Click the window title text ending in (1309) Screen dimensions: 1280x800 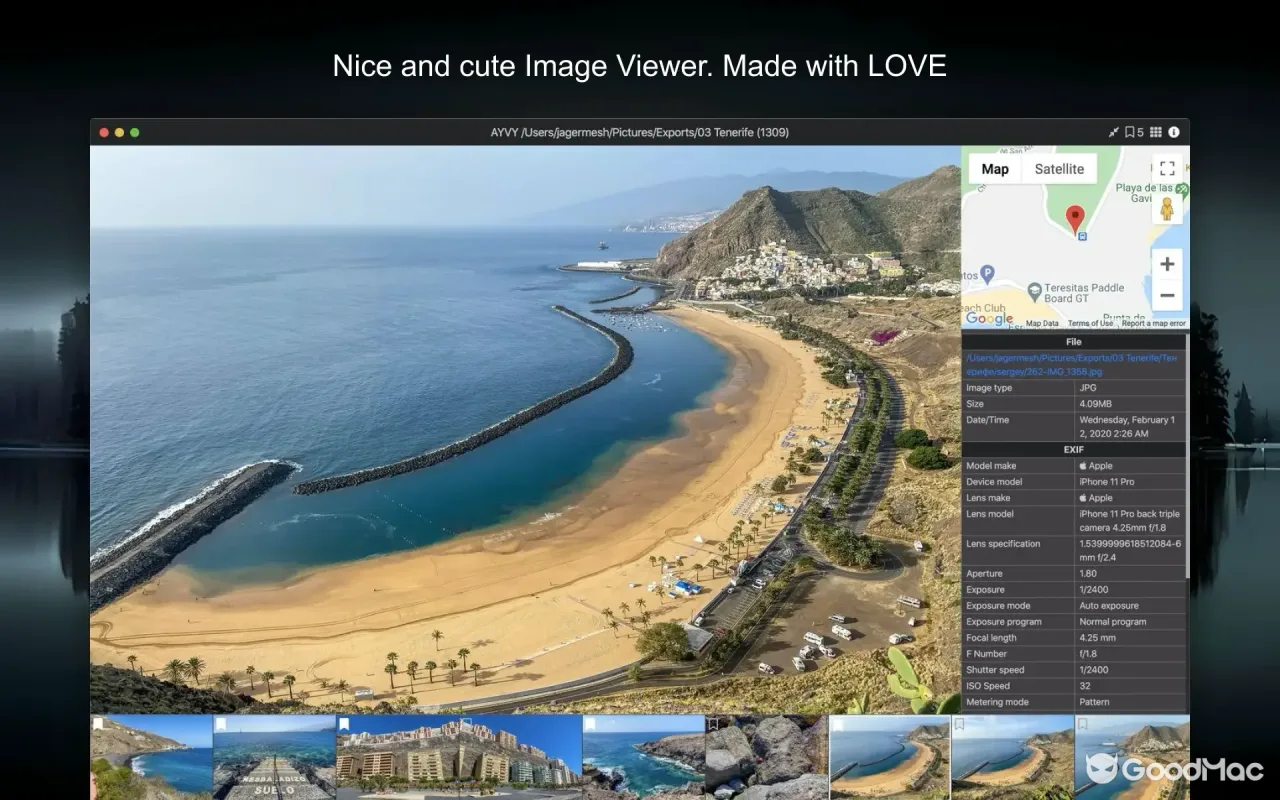tap(640, 132)
